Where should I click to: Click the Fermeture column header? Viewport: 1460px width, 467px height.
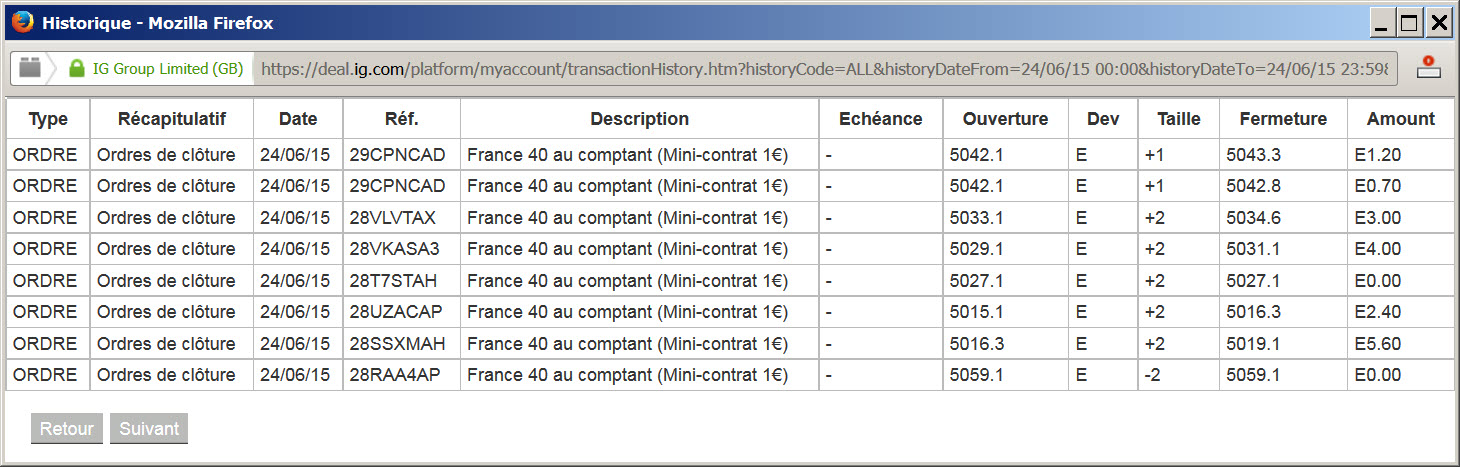pos(1282,119)
